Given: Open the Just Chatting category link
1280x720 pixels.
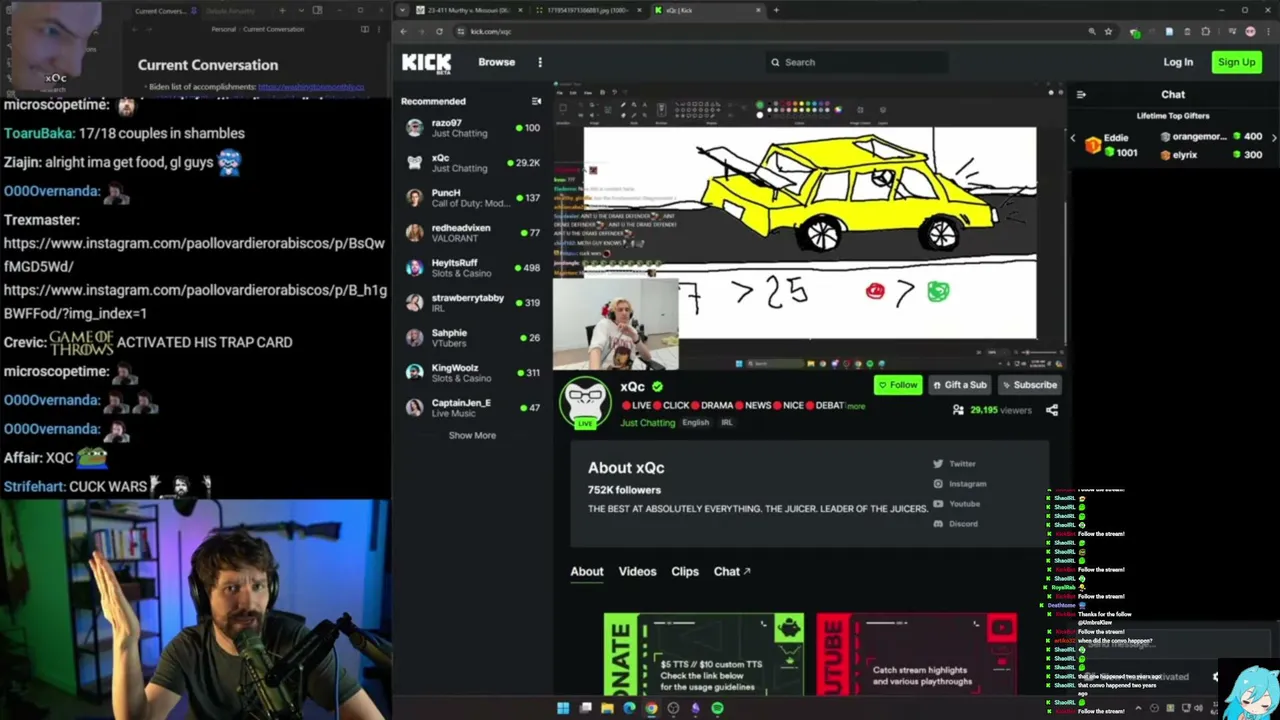Looking at the screenshot, I should click(647, 423).
